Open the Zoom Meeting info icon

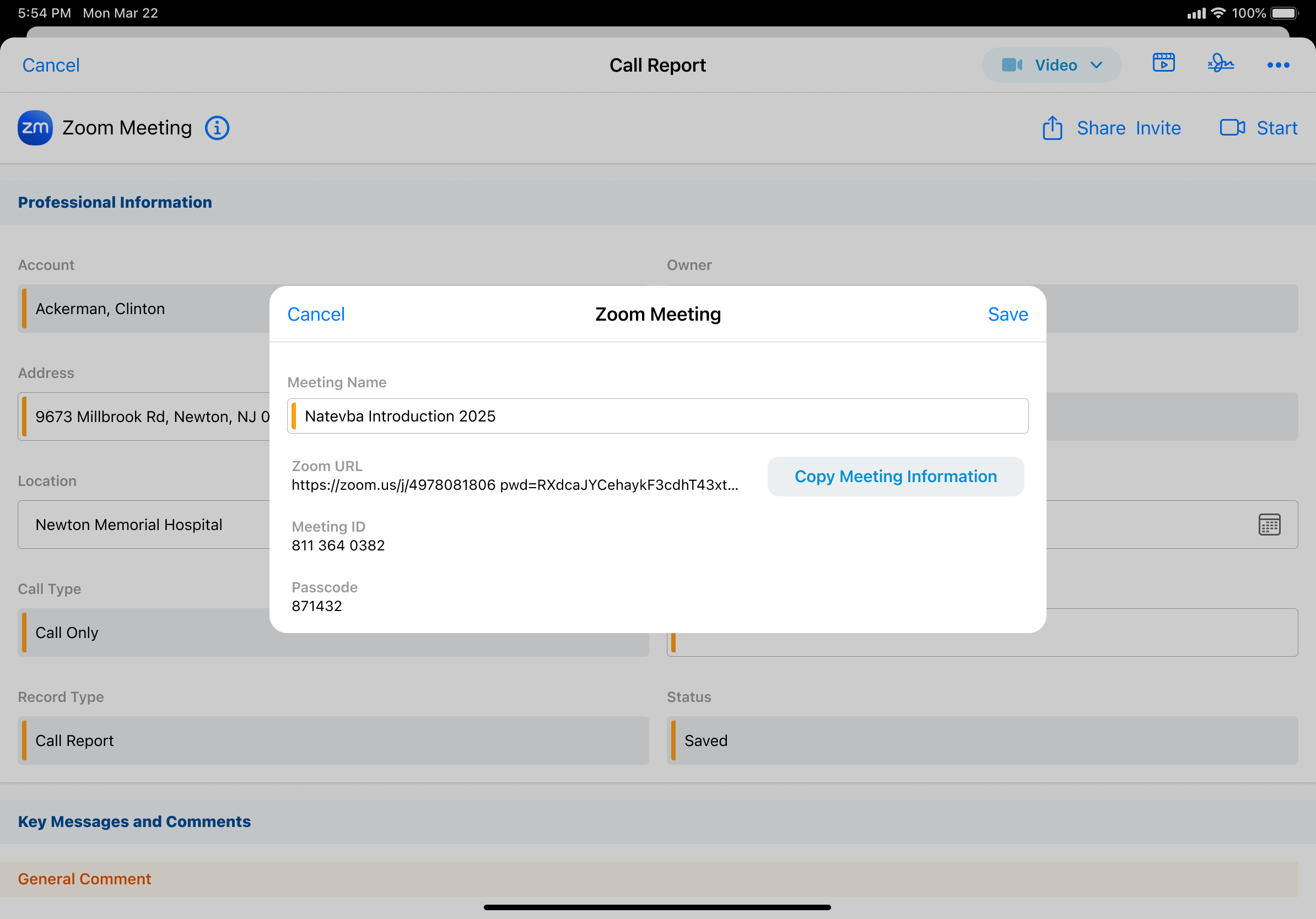click(x=217, y=128)
